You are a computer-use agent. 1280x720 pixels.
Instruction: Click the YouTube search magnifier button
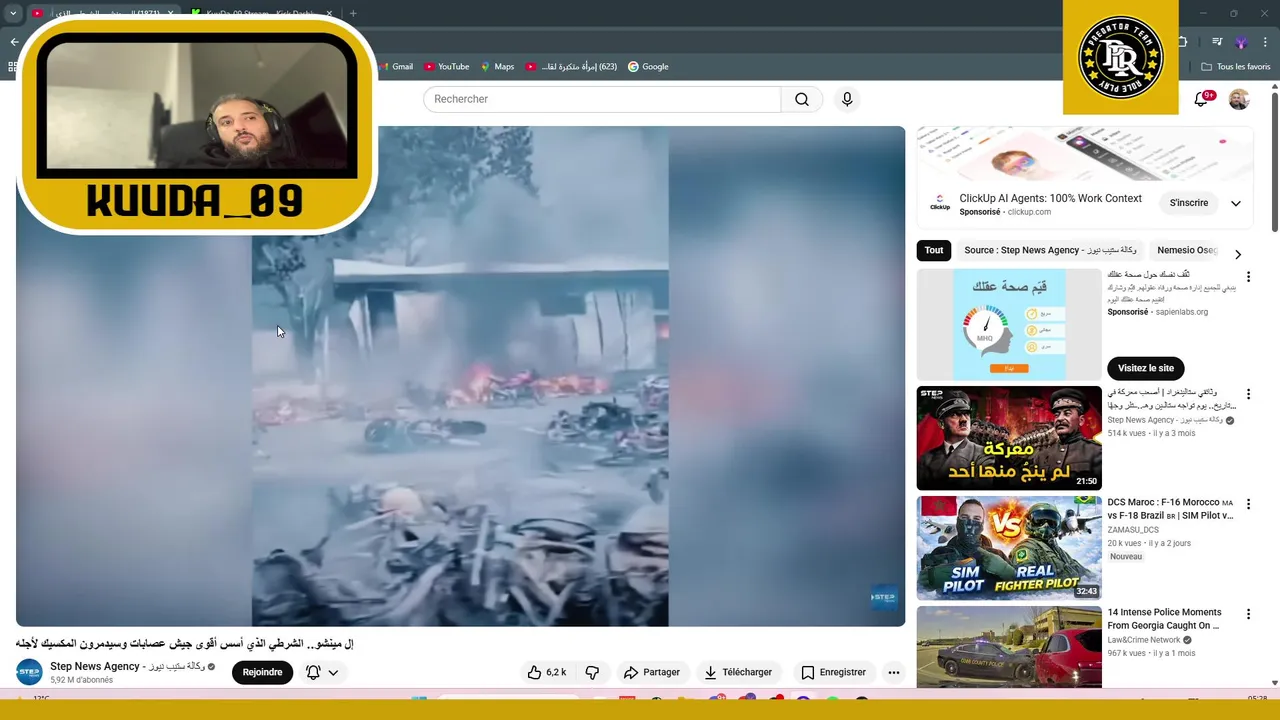coord(802,99)
